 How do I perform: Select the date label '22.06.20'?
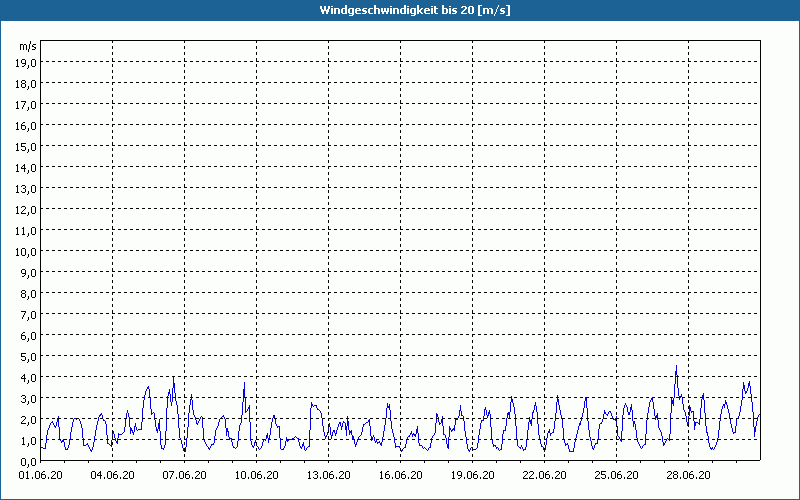point(544,475)
